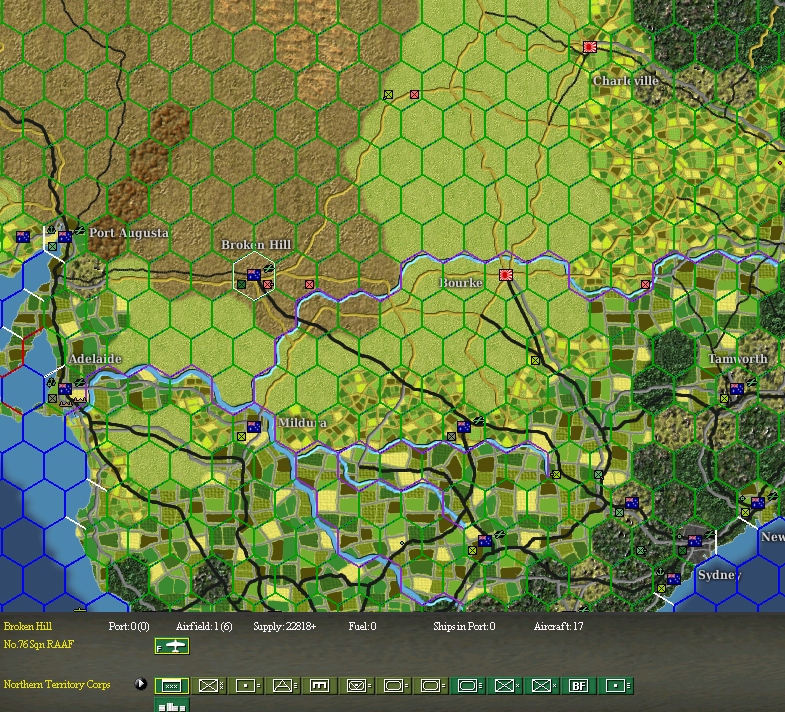Click the 'Northern Territory Corps' label
Viewport: 785px width, 712px height.
[57, 684]
